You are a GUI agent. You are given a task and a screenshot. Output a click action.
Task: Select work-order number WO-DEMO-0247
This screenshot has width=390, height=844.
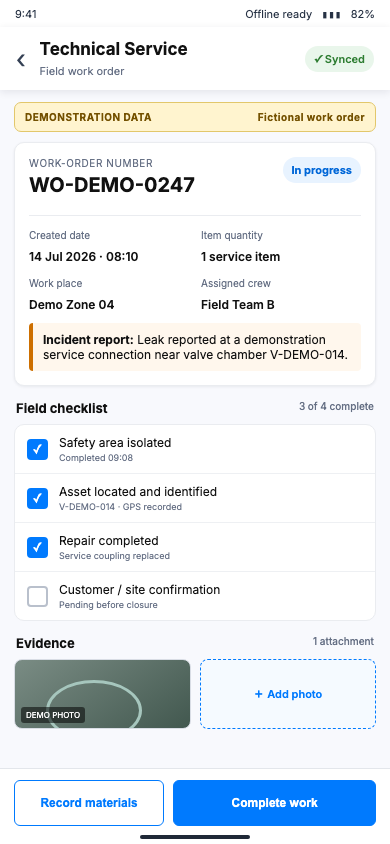click(x=112, y=185)
